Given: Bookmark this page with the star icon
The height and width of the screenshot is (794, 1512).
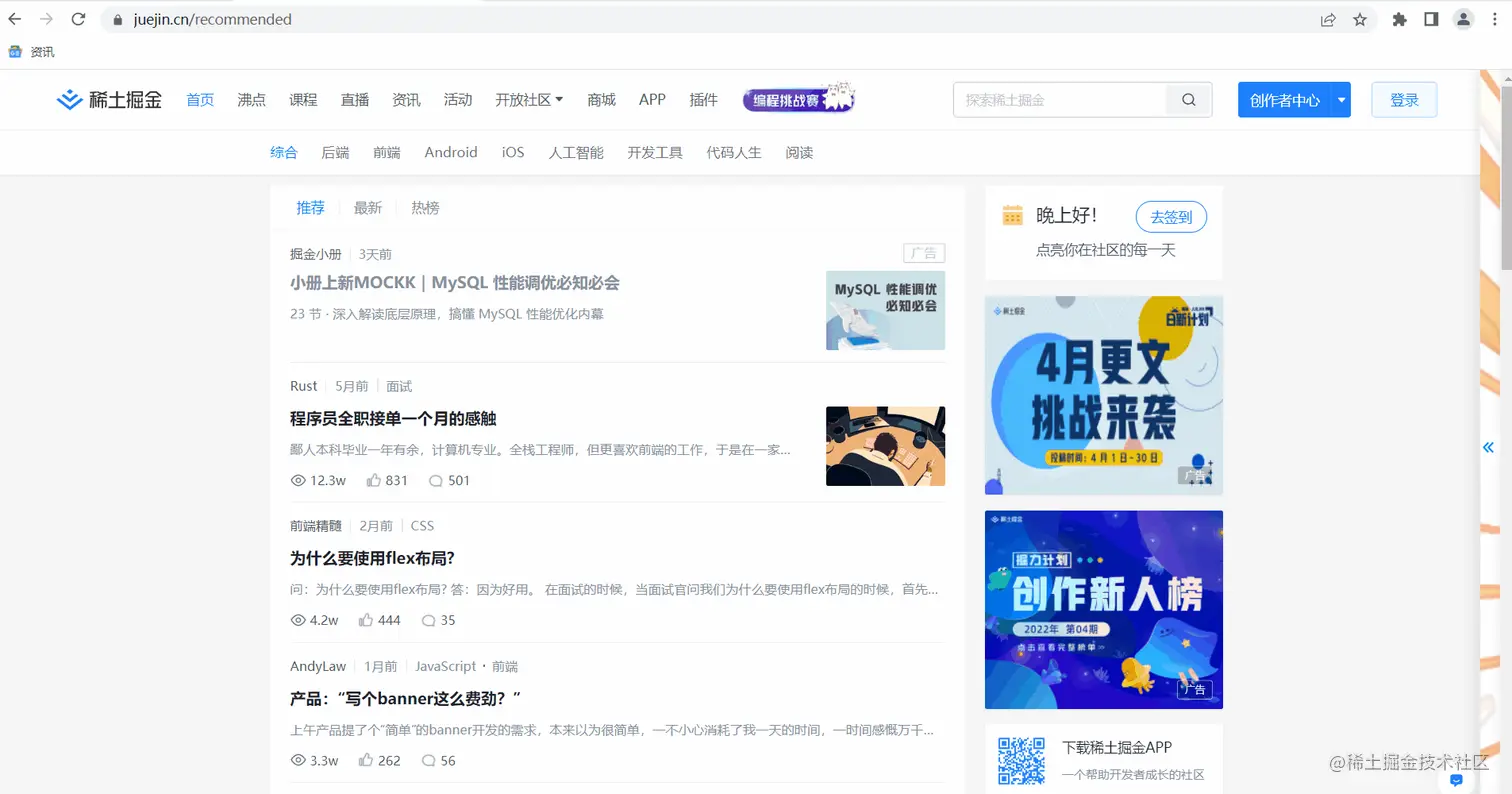Looking at the screenshot, I should tap(1360, 19).
